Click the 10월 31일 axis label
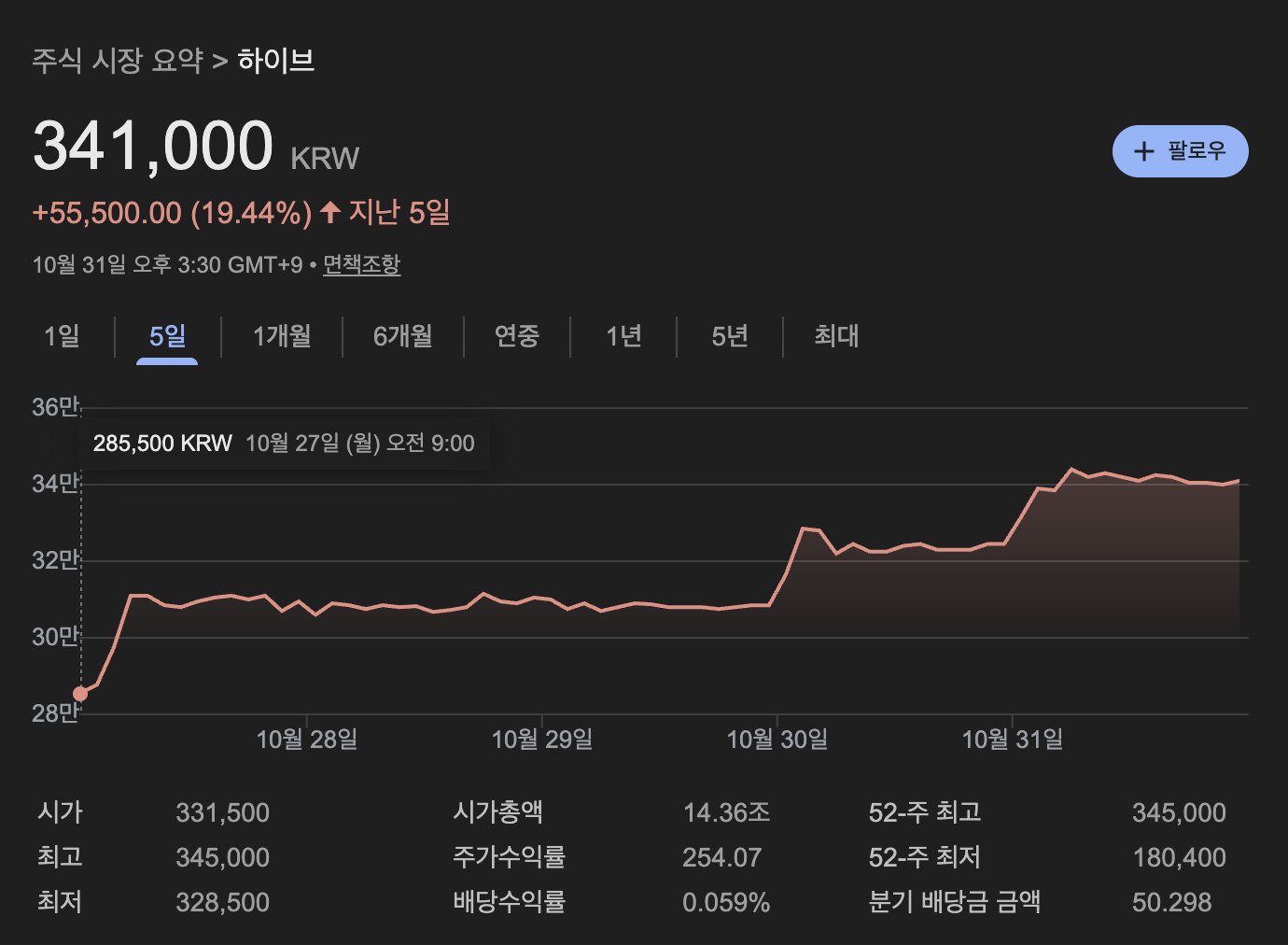1288x945 pixels. click(x=1013, y=740)
